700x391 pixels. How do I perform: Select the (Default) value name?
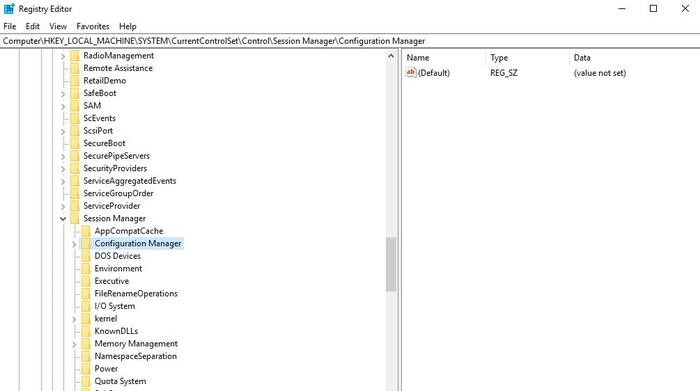coord(434,73)
